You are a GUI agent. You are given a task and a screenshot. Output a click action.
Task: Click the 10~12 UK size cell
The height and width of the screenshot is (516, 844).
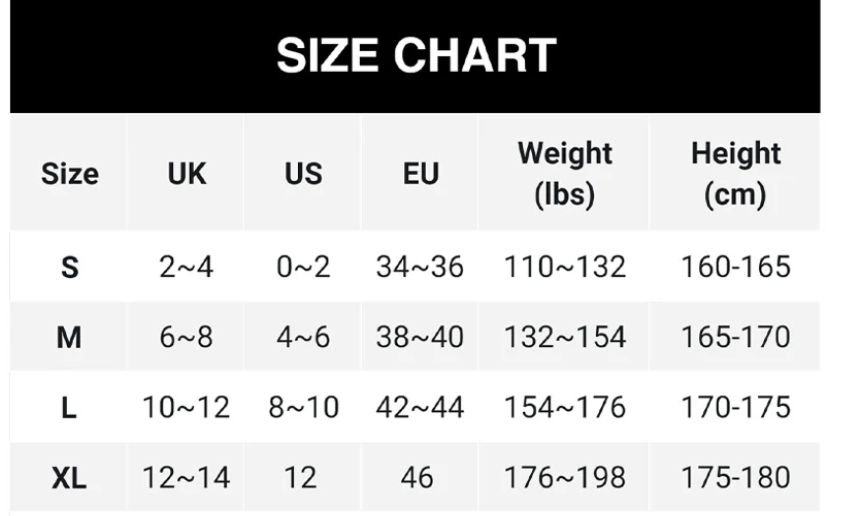186,407
